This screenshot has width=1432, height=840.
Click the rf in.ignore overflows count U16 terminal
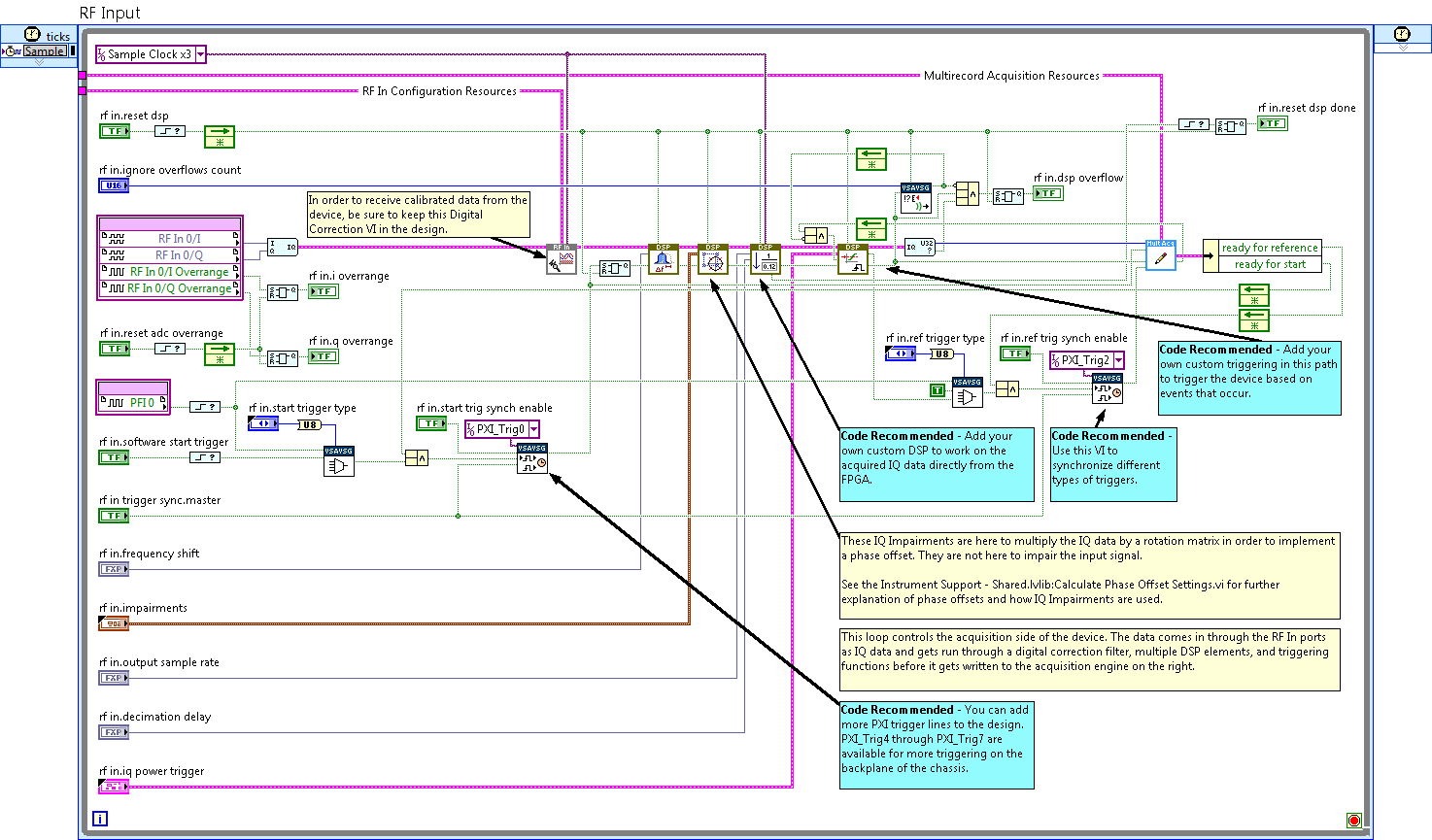click(114, 185)
